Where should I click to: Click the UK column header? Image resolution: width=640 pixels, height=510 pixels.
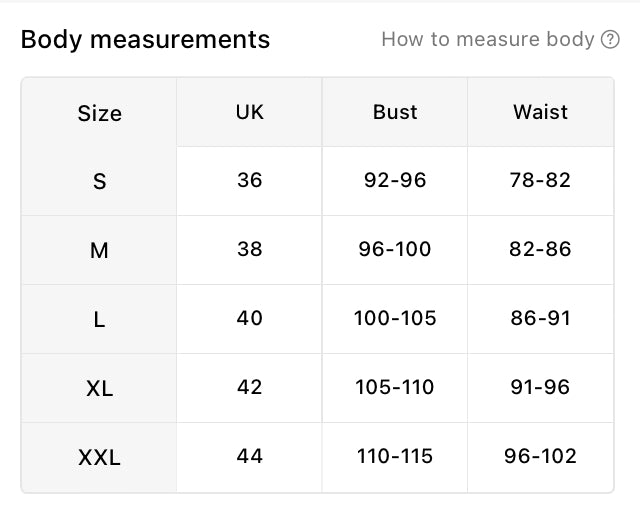tap(249, 112)
